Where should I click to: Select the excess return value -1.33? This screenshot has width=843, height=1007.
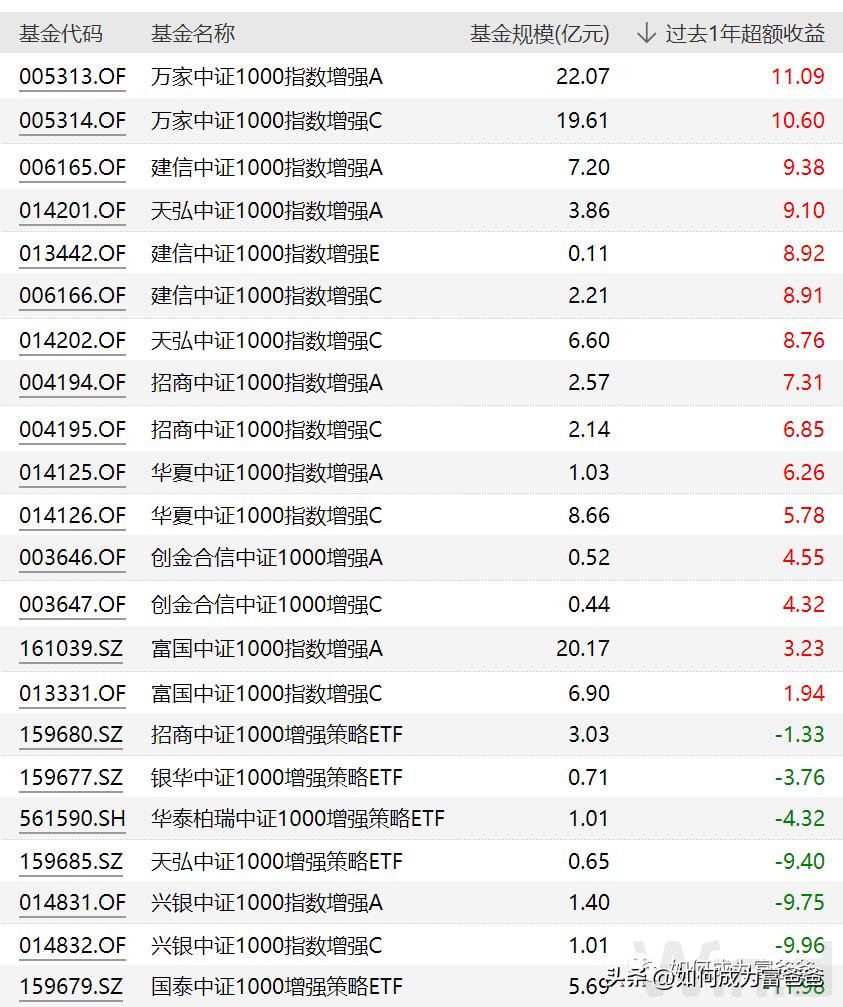(799, 734)
